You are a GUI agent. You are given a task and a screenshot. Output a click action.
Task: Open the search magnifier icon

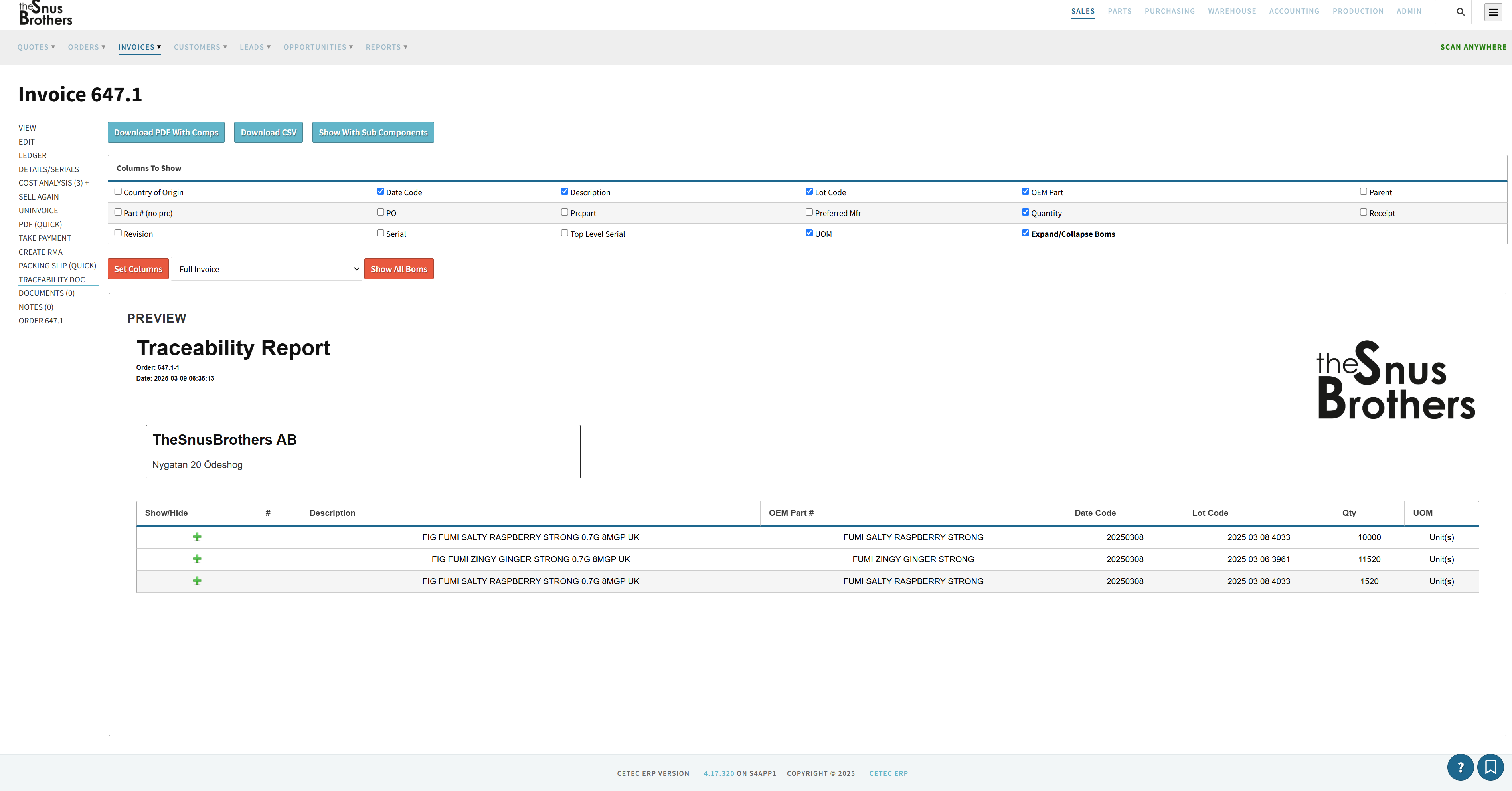[1461, 12]
